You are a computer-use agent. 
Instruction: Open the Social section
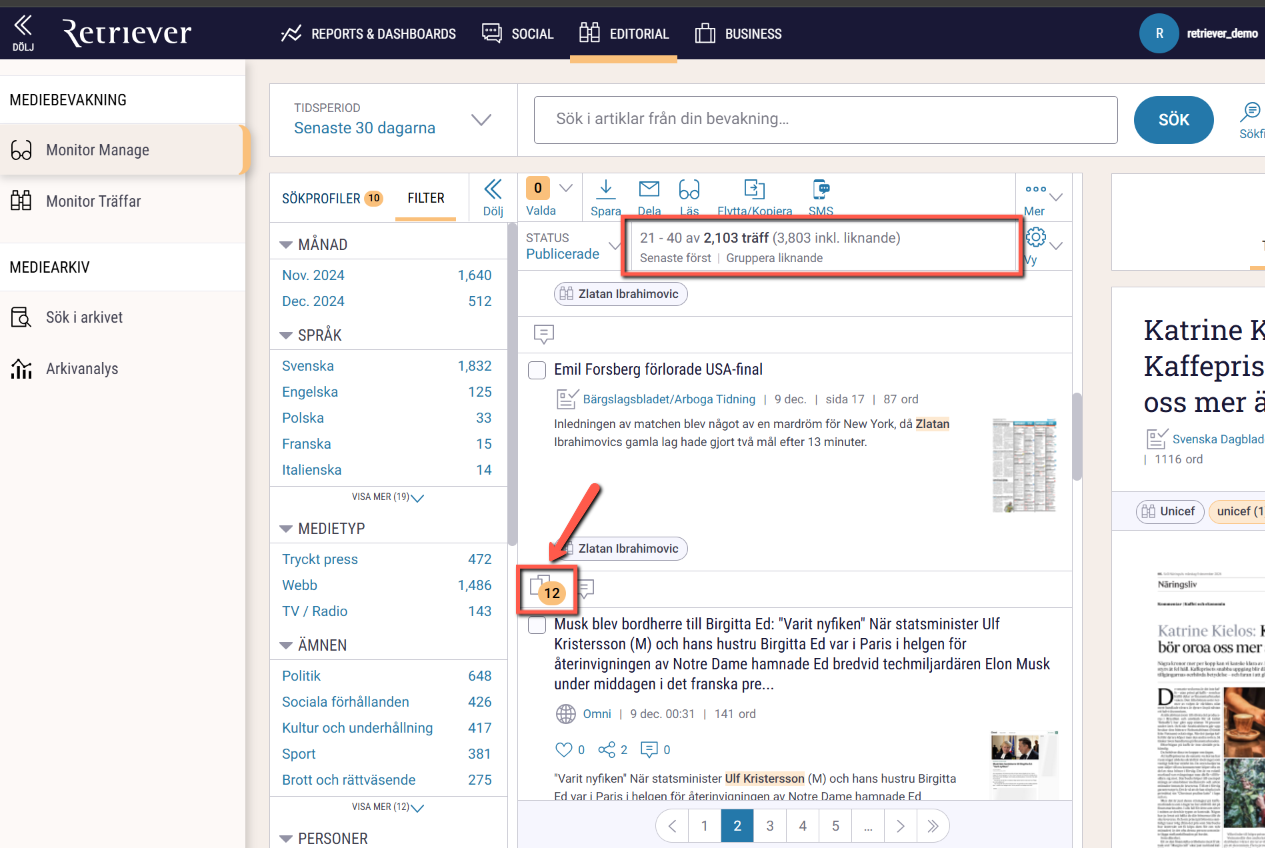point(518,34)
